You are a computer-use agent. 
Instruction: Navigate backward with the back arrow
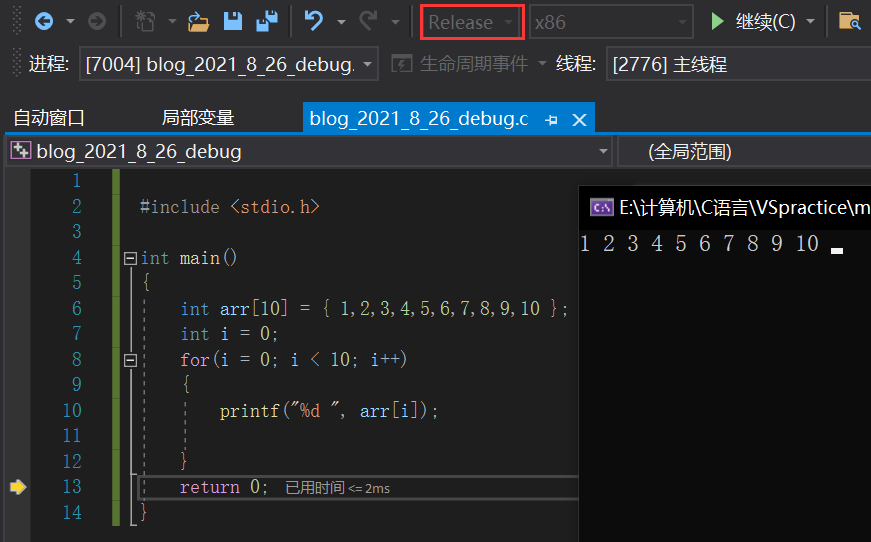point(44,22)
